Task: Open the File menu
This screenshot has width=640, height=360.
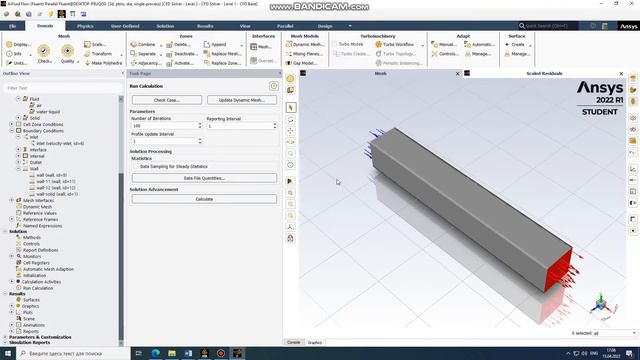Action: 13,26
